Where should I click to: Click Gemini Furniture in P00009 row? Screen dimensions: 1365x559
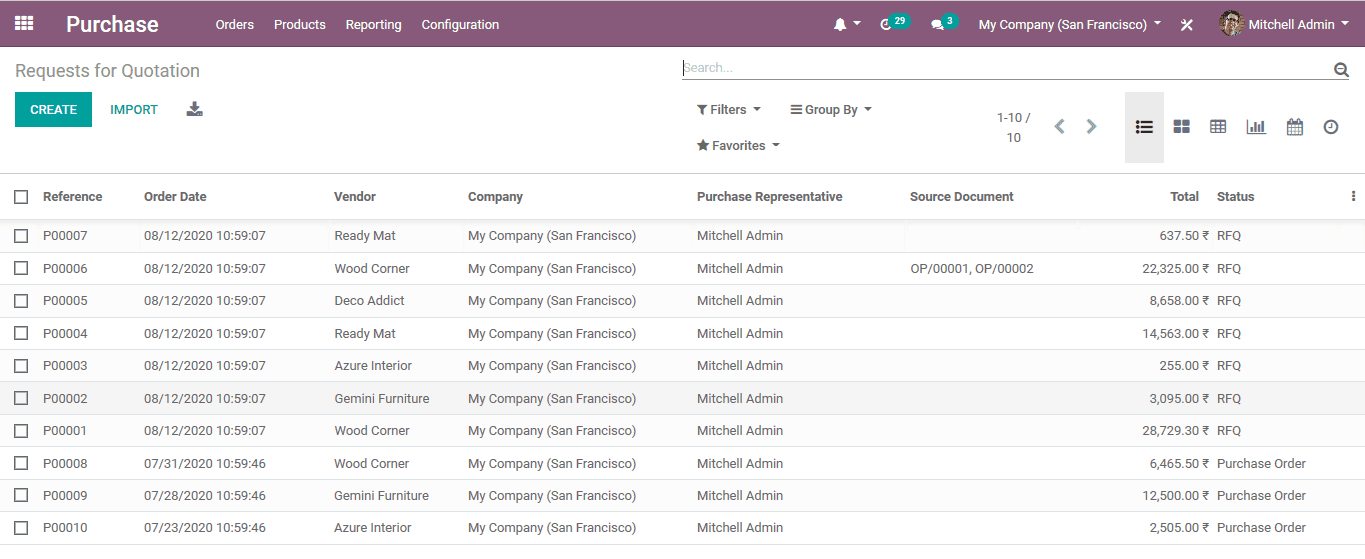point(381,496)
